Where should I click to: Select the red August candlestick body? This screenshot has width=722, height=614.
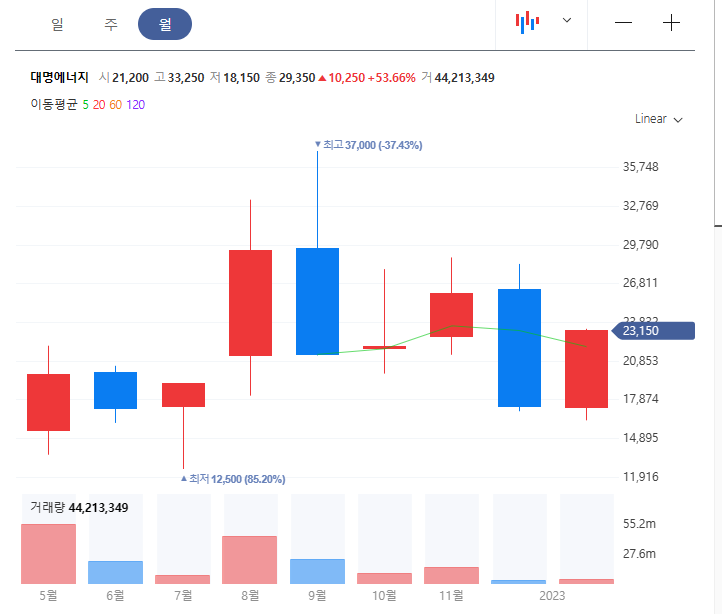pos(250,303)
